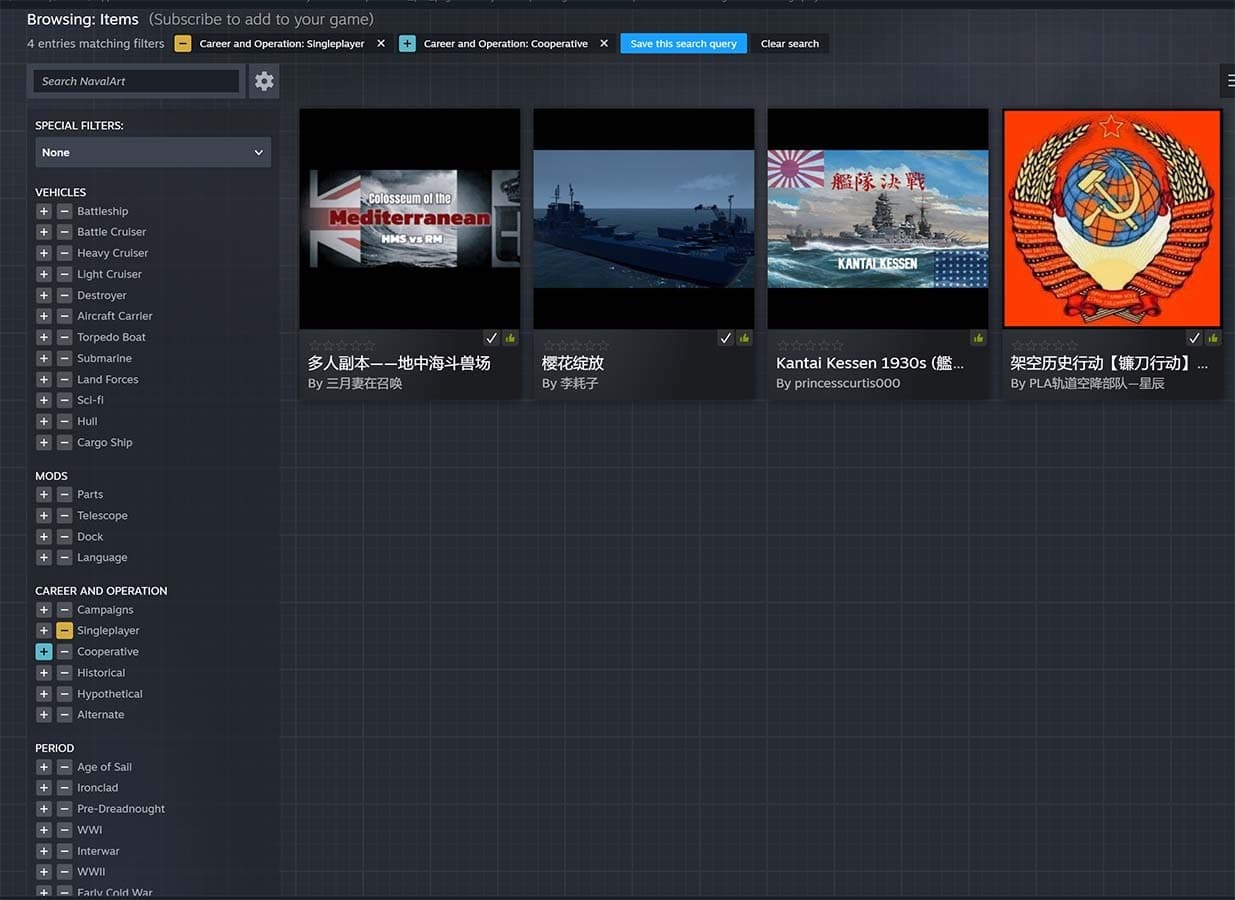The image size is (1235, 900).
Task: Exclude Land Forces with minus button
Action: (x=64, y=379)
